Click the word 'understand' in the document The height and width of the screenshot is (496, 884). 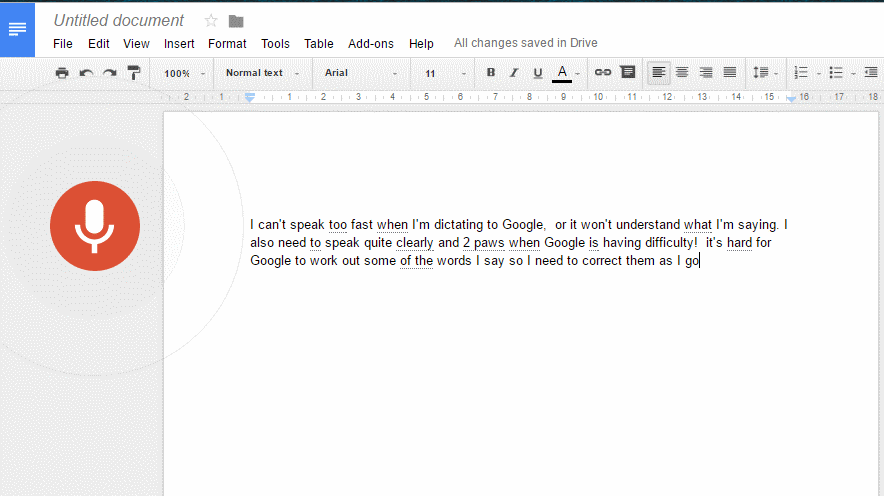tap(648, 225)
